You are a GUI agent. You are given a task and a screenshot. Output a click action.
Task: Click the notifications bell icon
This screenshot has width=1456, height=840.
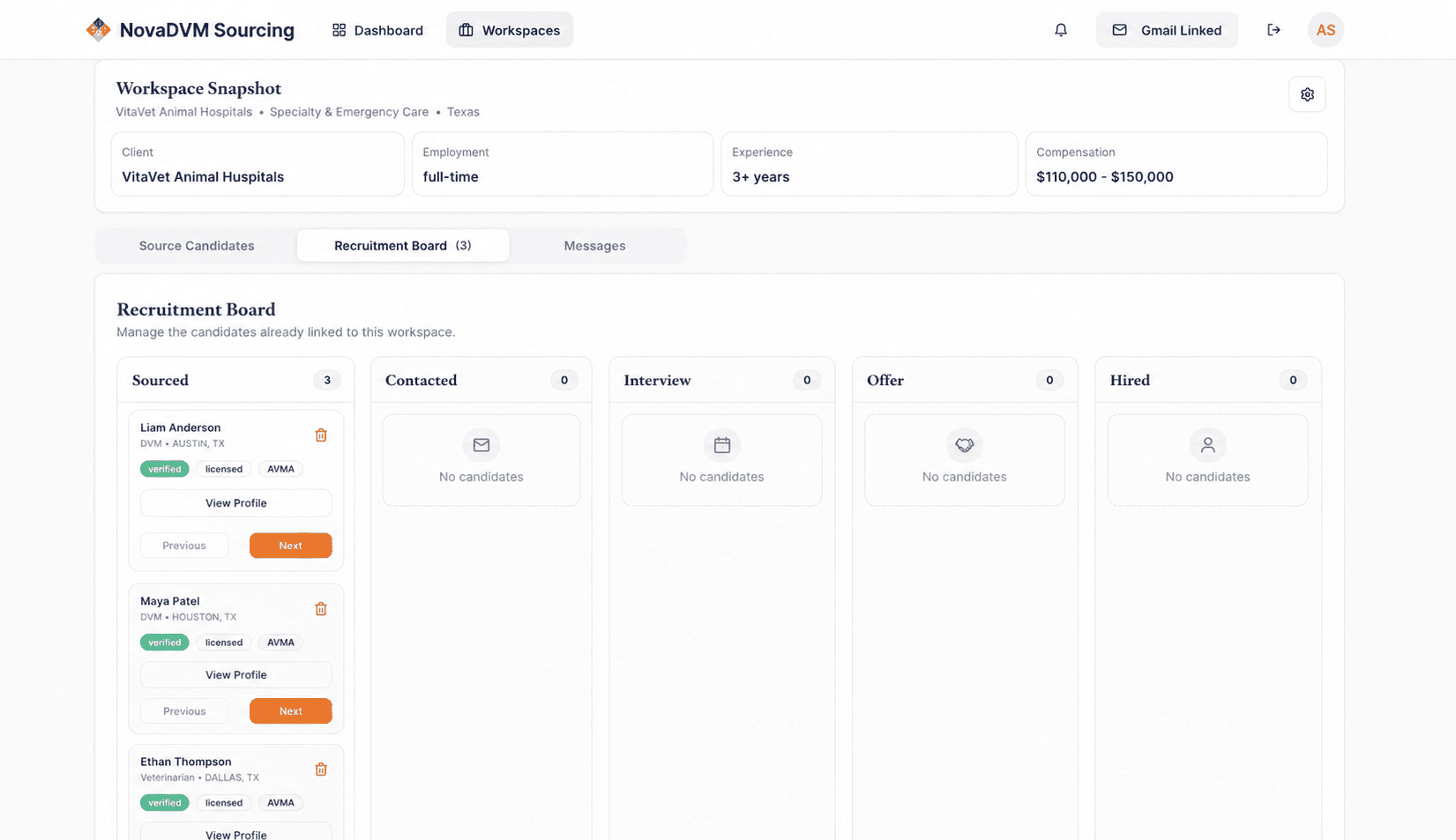[x=1061, y=30]
